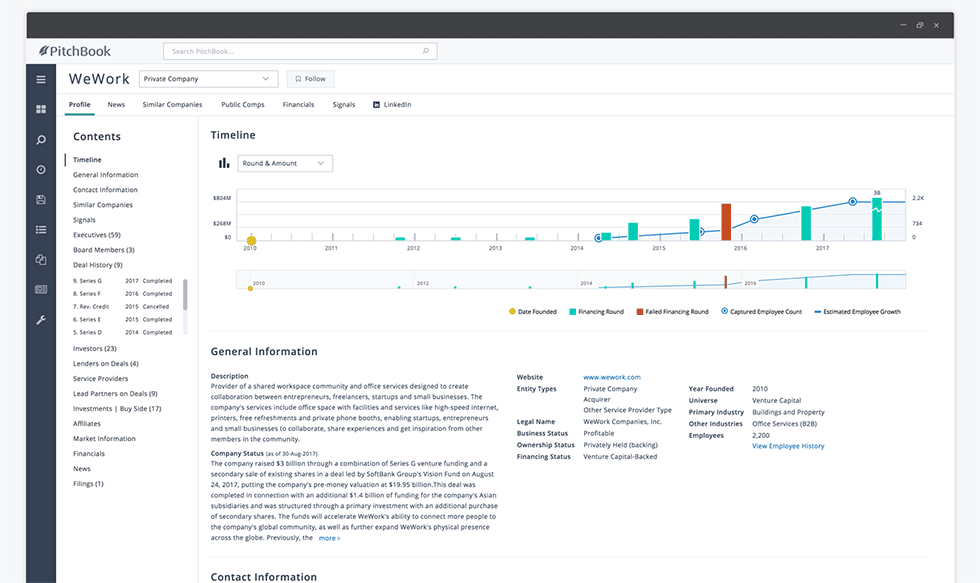Open the hamburger menu in sidebar
Image resolution: width=980 pixels, height=583 pixels.
click(41, 79)
